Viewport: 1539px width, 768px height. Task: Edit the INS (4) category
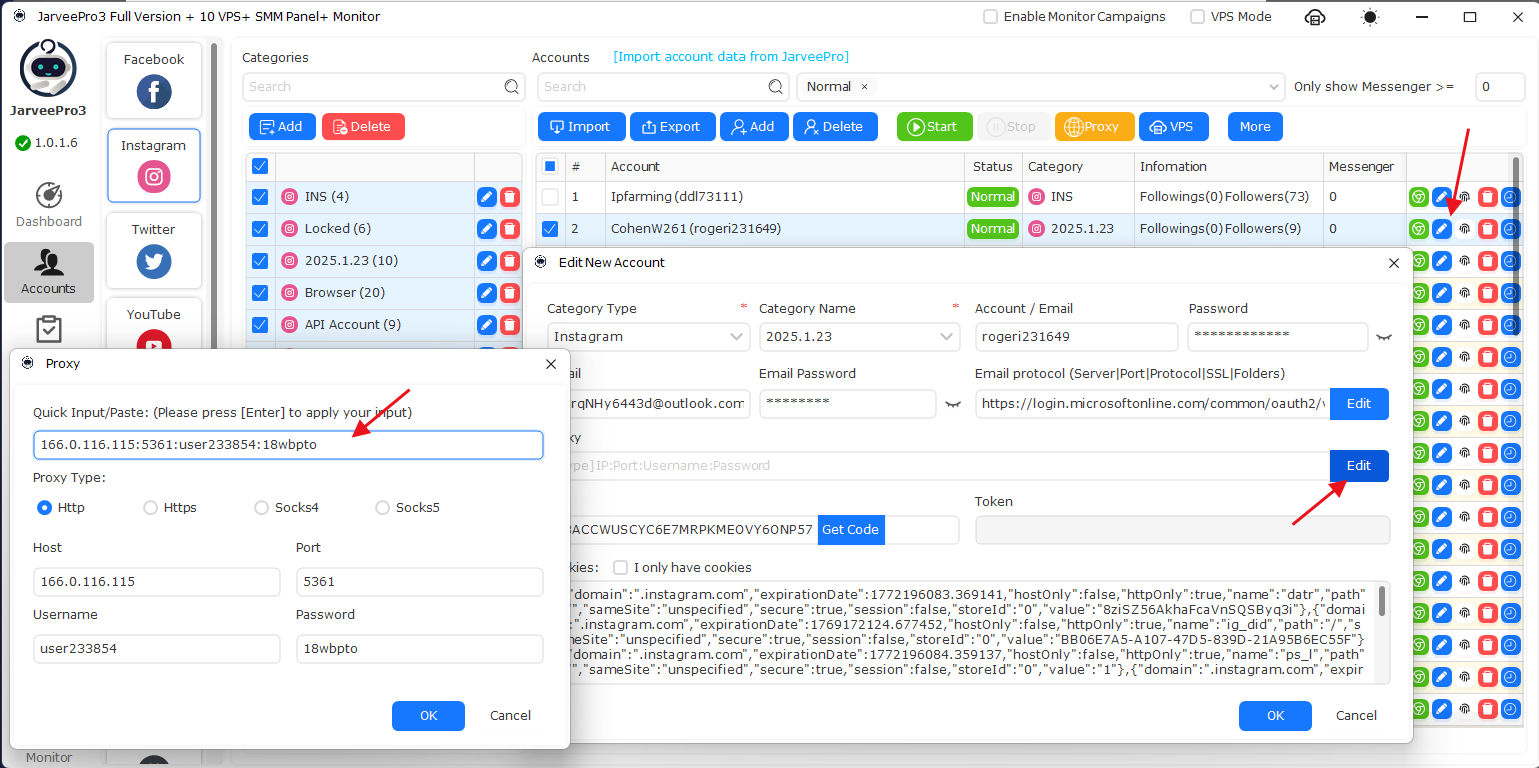pos(487,197)
